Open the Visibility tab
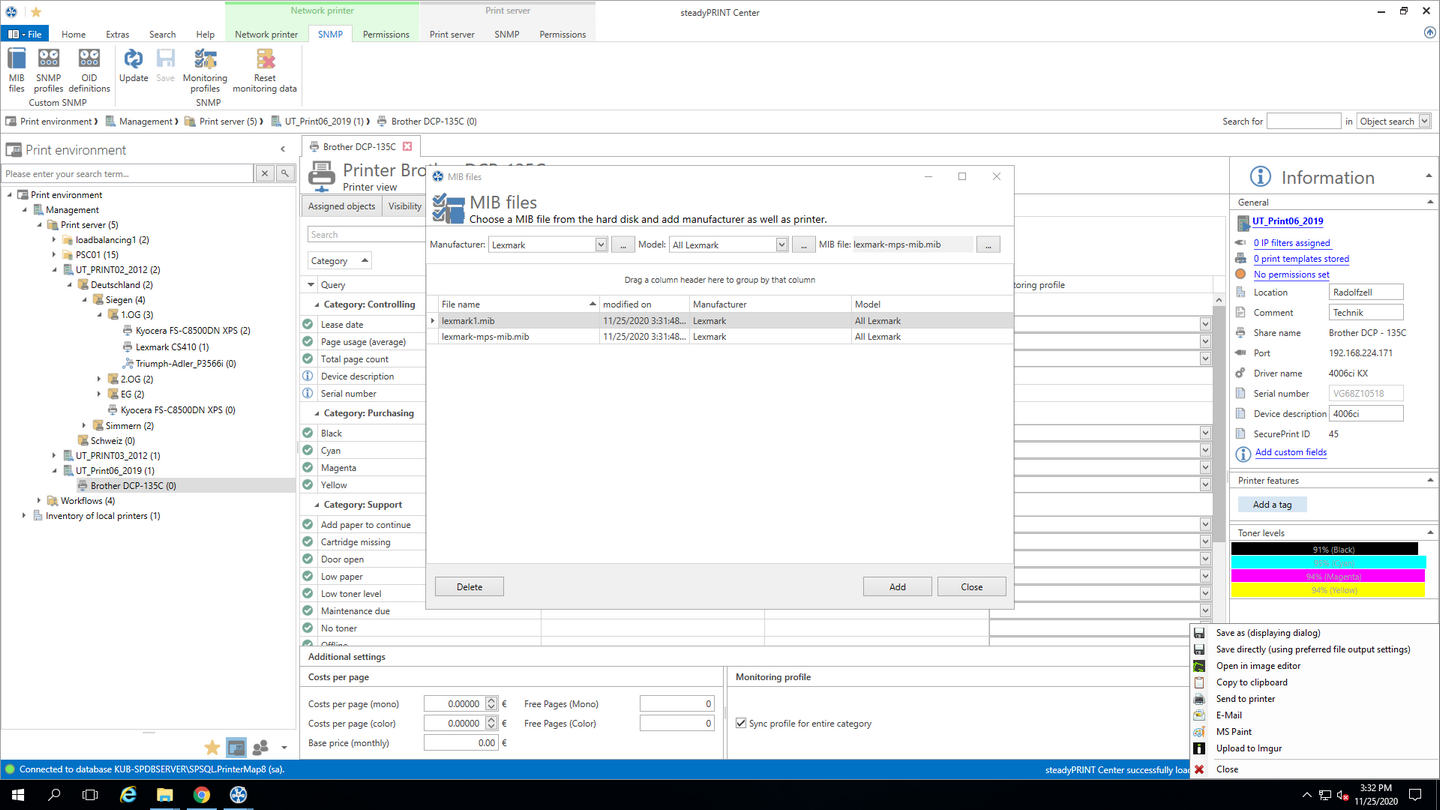The image size is (1440, 810). (x=405, y=206)
